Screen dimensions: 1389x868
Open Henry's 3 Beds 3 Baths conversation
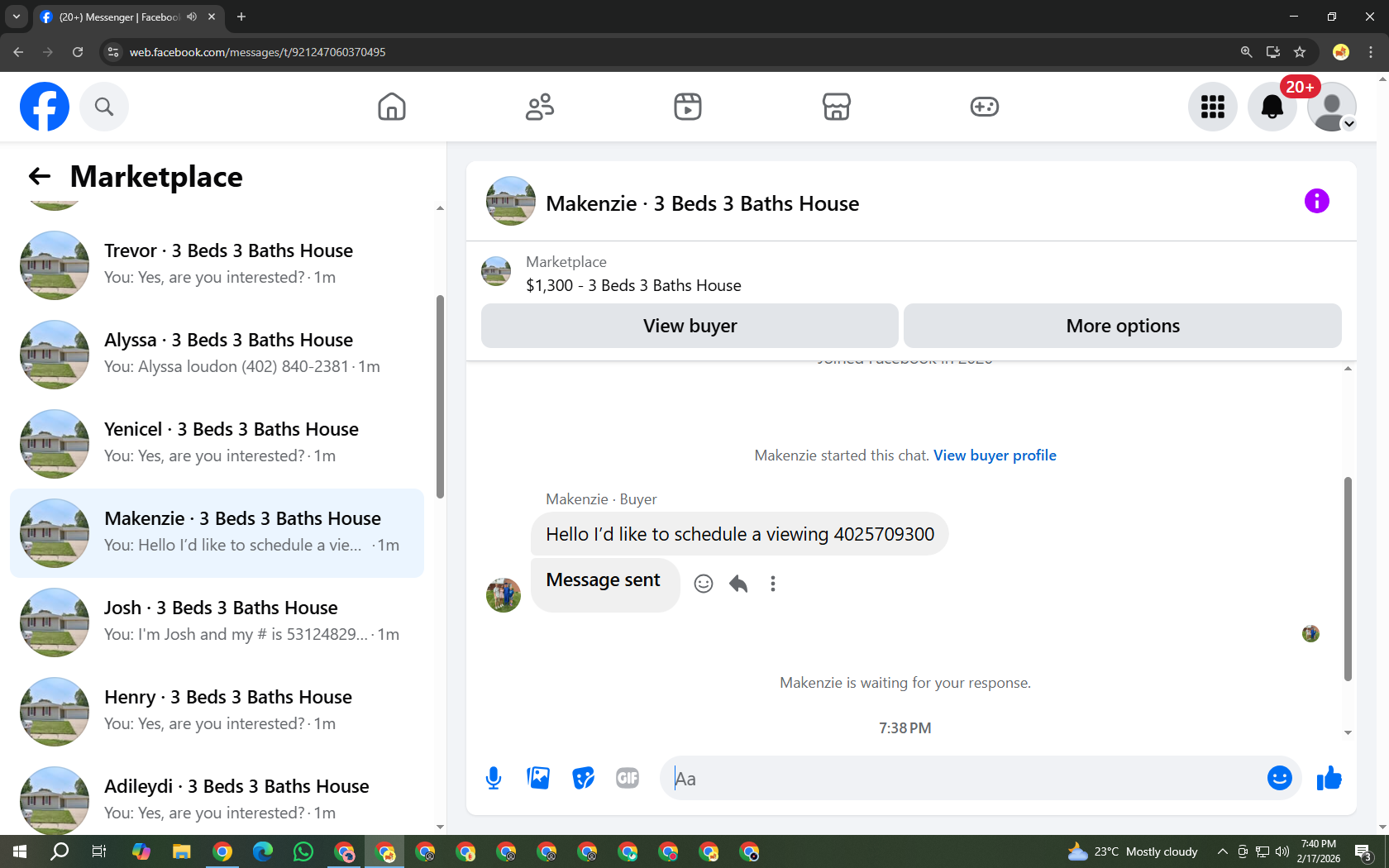tap(217, 712)
